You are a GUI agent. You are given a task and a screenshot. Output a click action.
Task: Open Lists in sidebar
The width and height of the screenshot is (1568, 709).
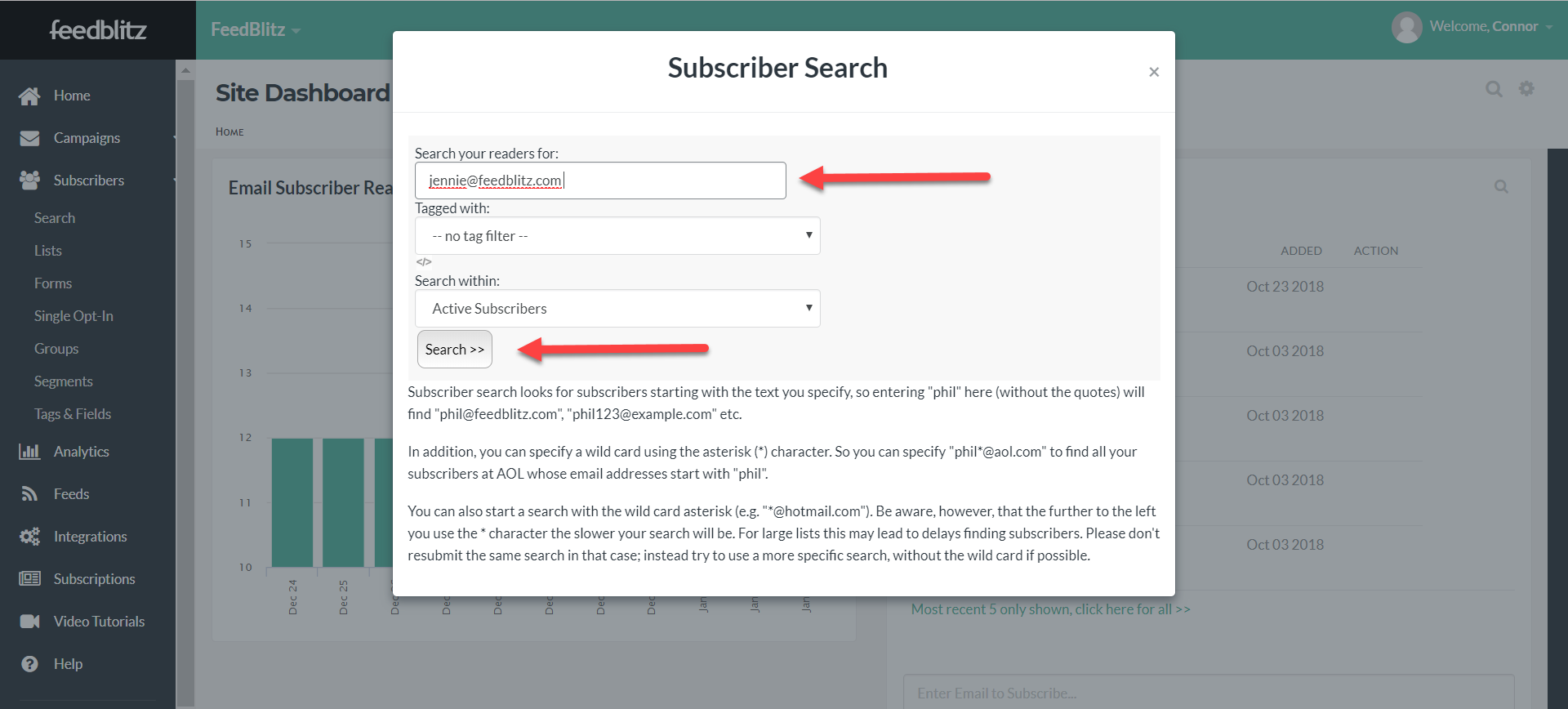click(48, 251)
